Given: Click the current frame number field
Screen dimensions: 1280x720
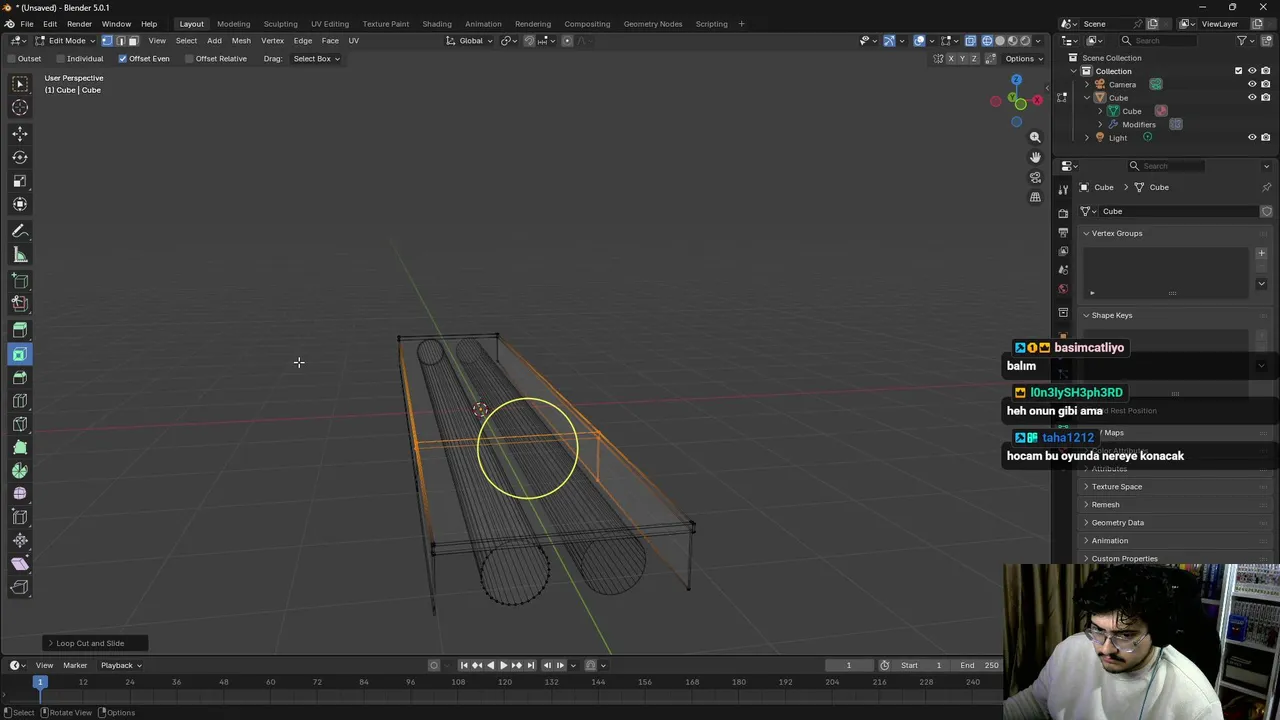Looking at the screenshot, I should [x=848, y=666].
